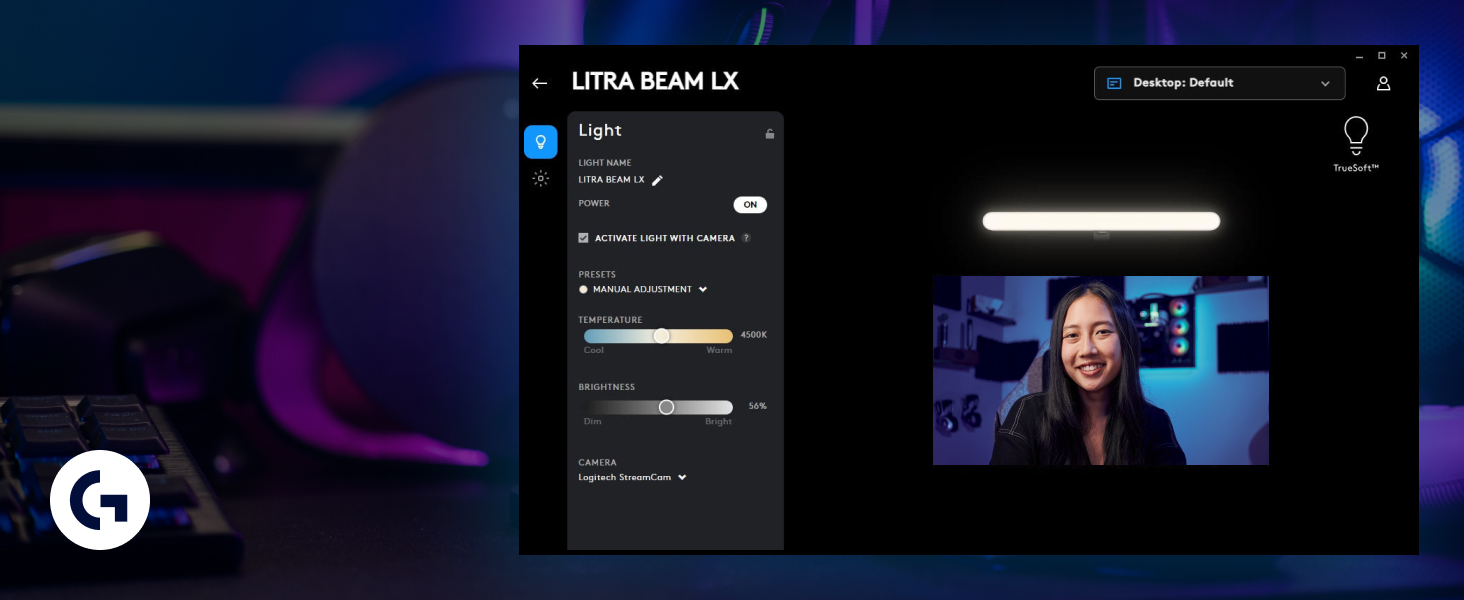Click the glowing light bar illustration
The height and width of the screenshot is (600, 1464).
point(1101,221)
